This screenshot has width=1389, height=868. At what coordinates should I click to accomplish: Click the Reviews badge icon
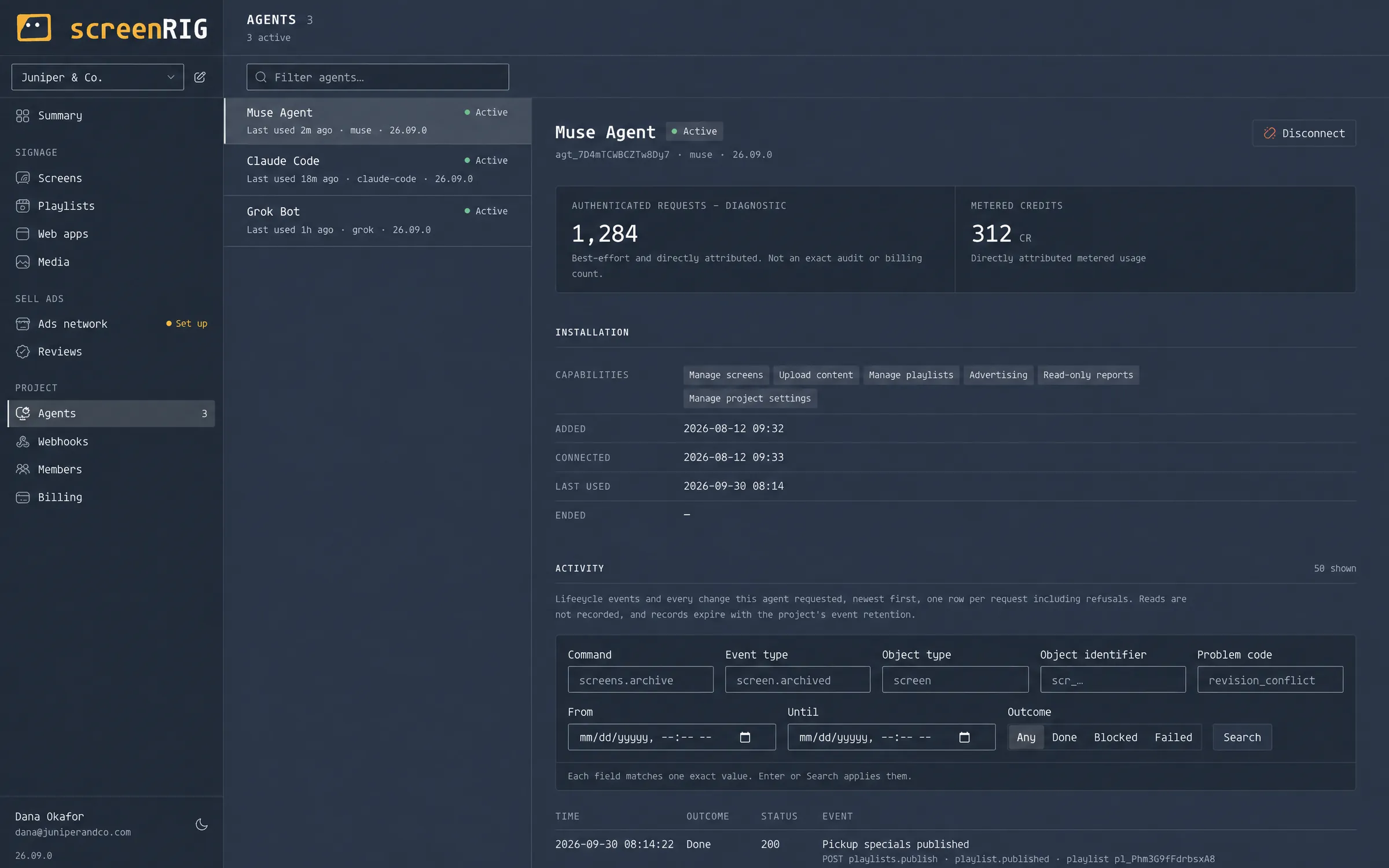(x=23, y=352)
